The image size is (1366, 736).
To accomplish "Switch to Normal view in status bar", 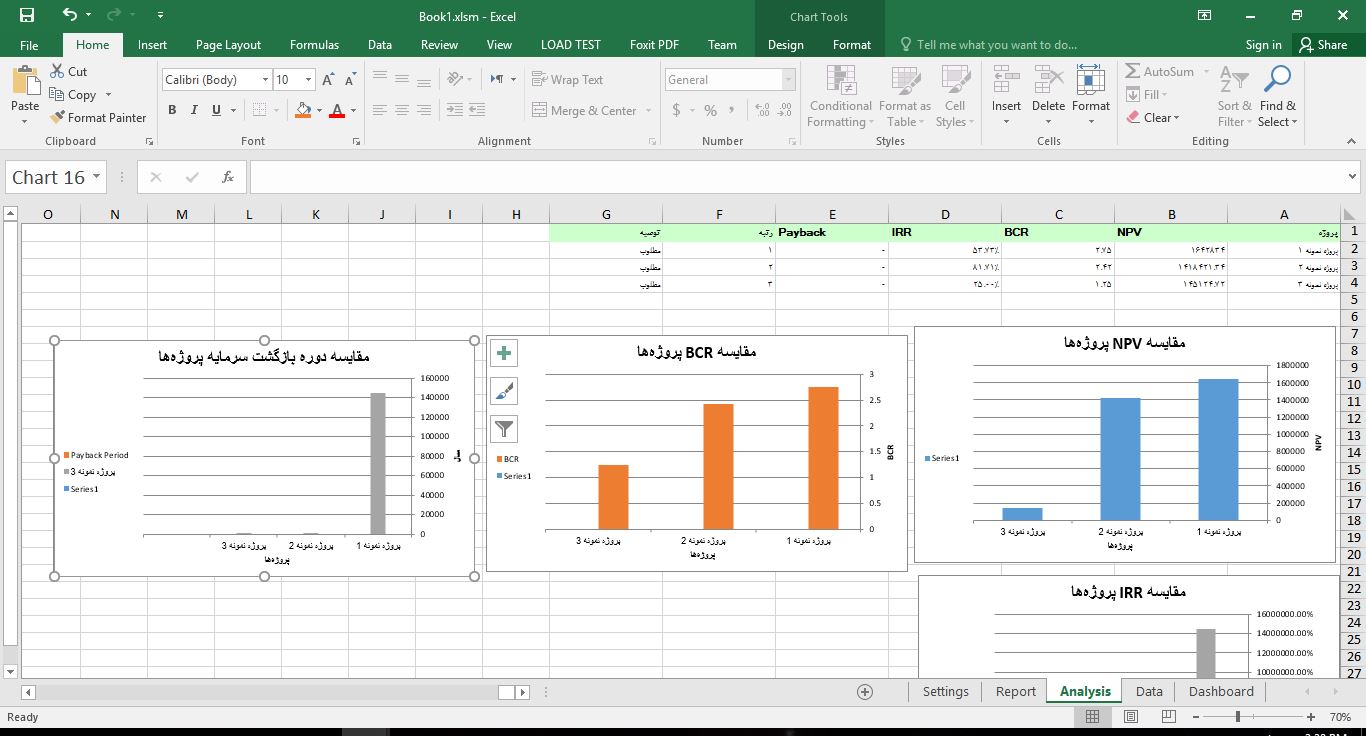I will (x=1092, y=717).
